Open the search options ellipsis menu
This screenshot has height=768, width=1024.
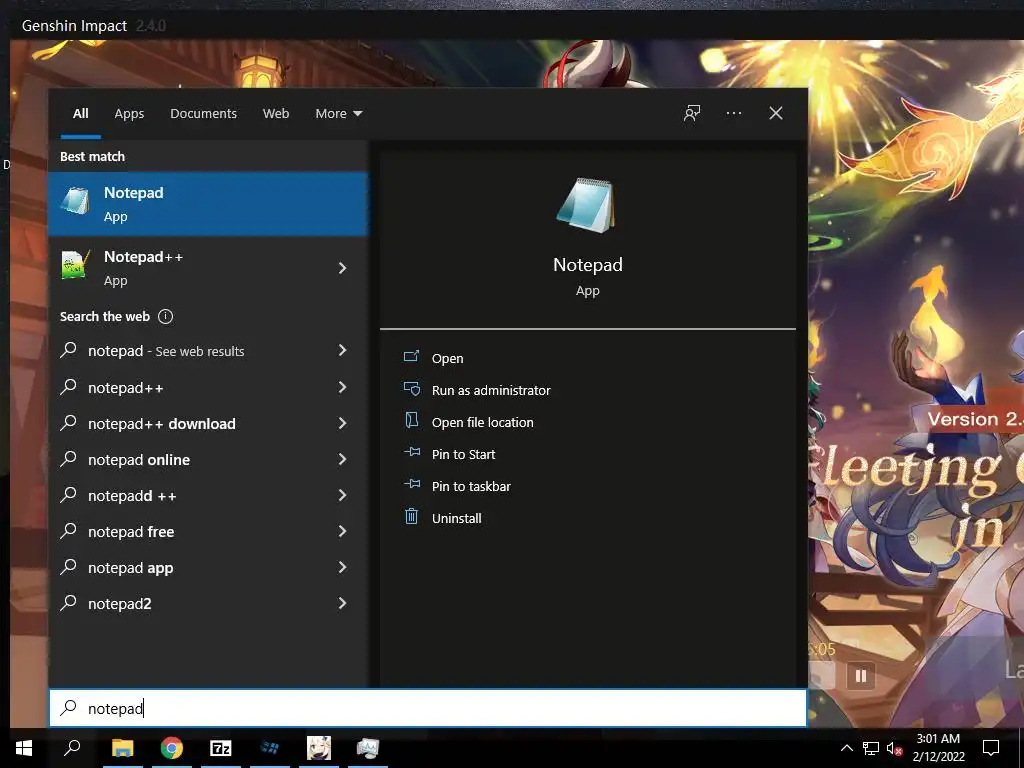(x=733, y=114)
